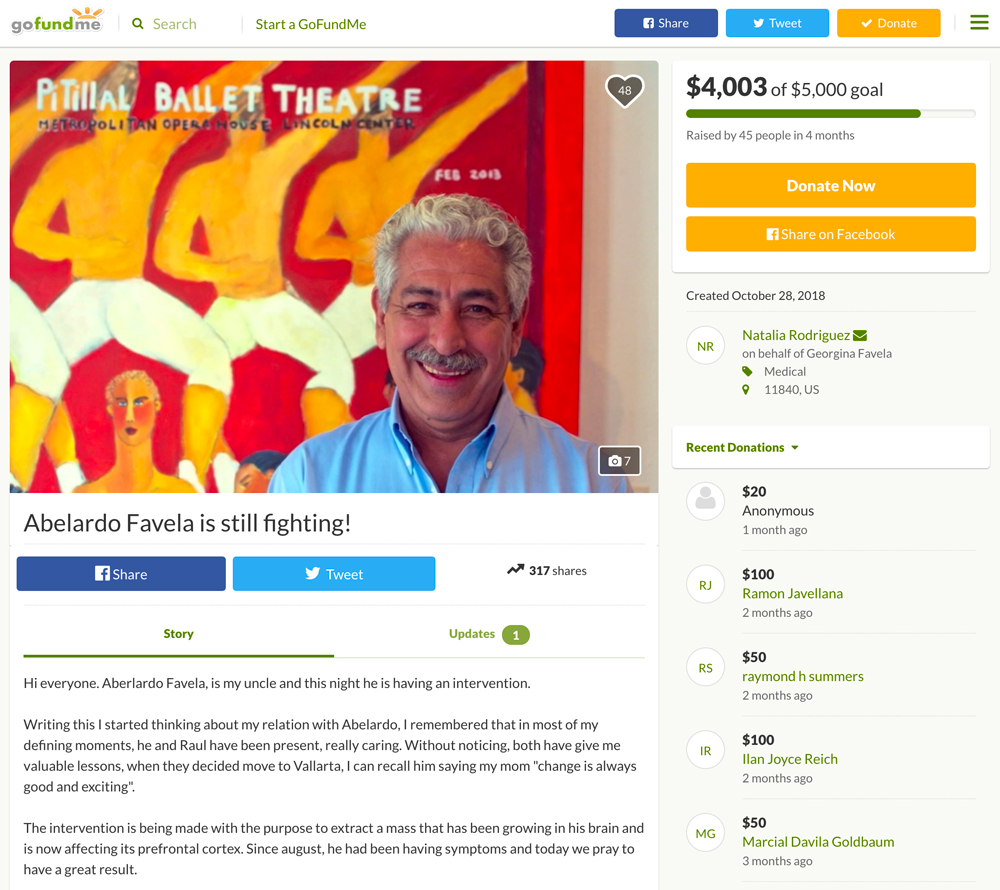Switch to the Updates tab
This screenshot has width=1000, height=890.
[489, 634]
